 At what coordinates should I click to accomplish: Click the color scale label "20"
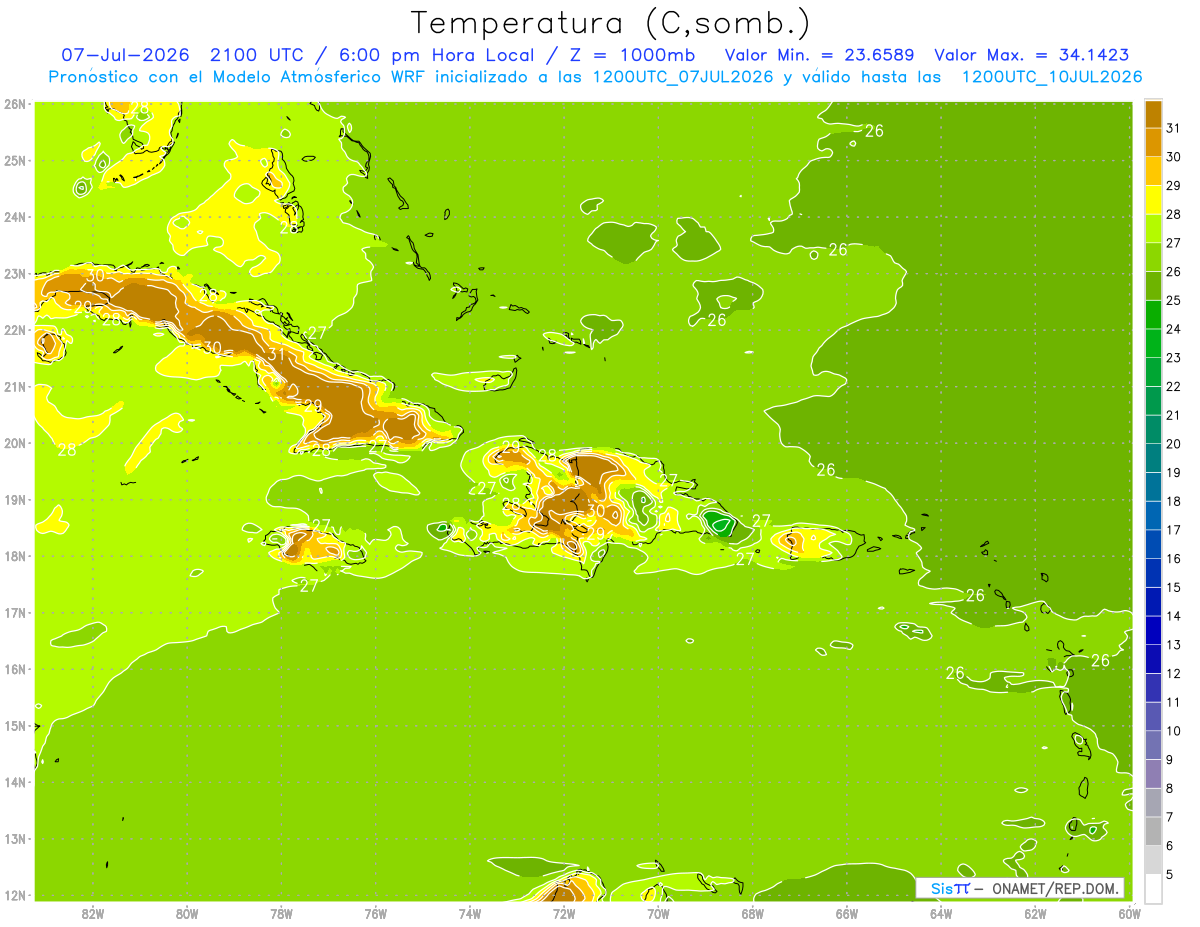click(1173, 443)
